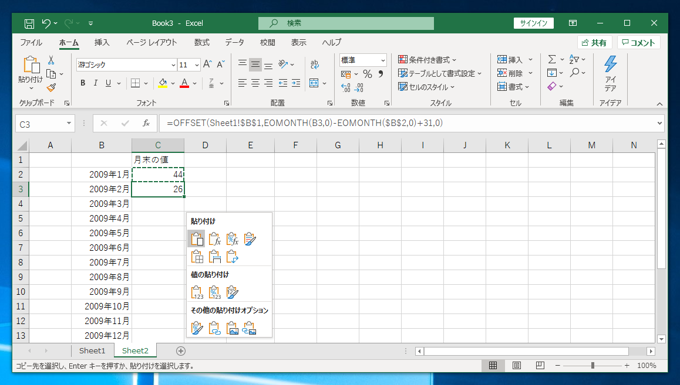
Task: Click the Increase Decimal icon
Action: pyautogui.click(x=346, y=88)
